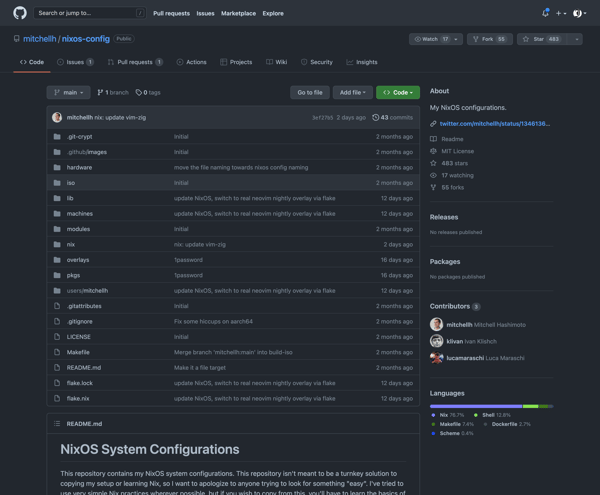Switch to the repository Issues tab
Screen dimensions: 600x495
click(x=75, y=62)
